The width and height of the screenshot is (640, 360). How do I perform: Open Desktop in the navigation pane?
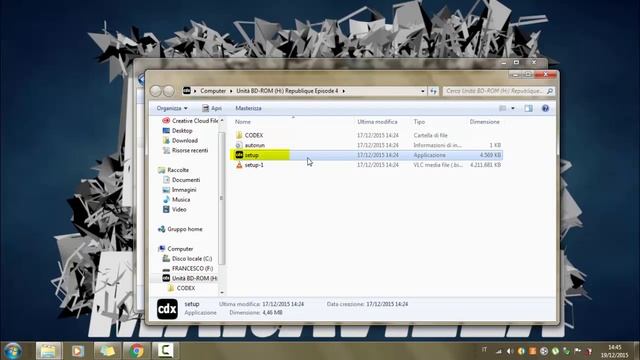(x=178, y=131)
